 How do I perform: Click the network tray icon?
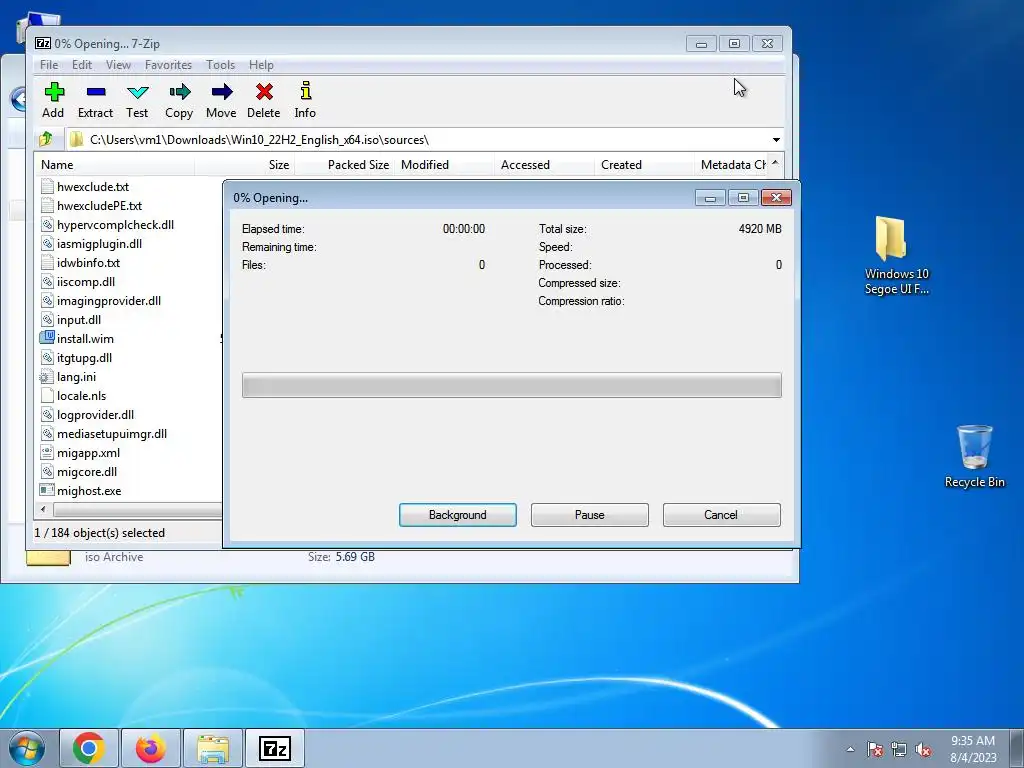[899, 749]
